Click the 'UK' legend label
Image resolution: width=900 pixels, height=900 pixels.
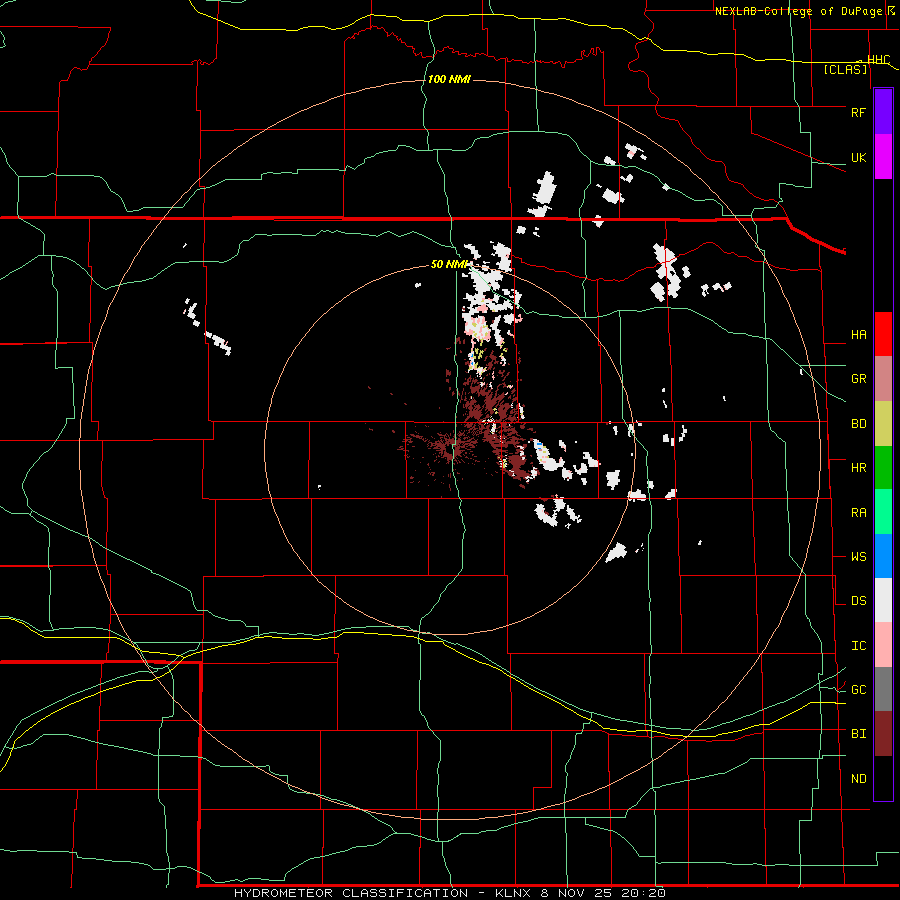pyautogui.click(x=858, y=157)
